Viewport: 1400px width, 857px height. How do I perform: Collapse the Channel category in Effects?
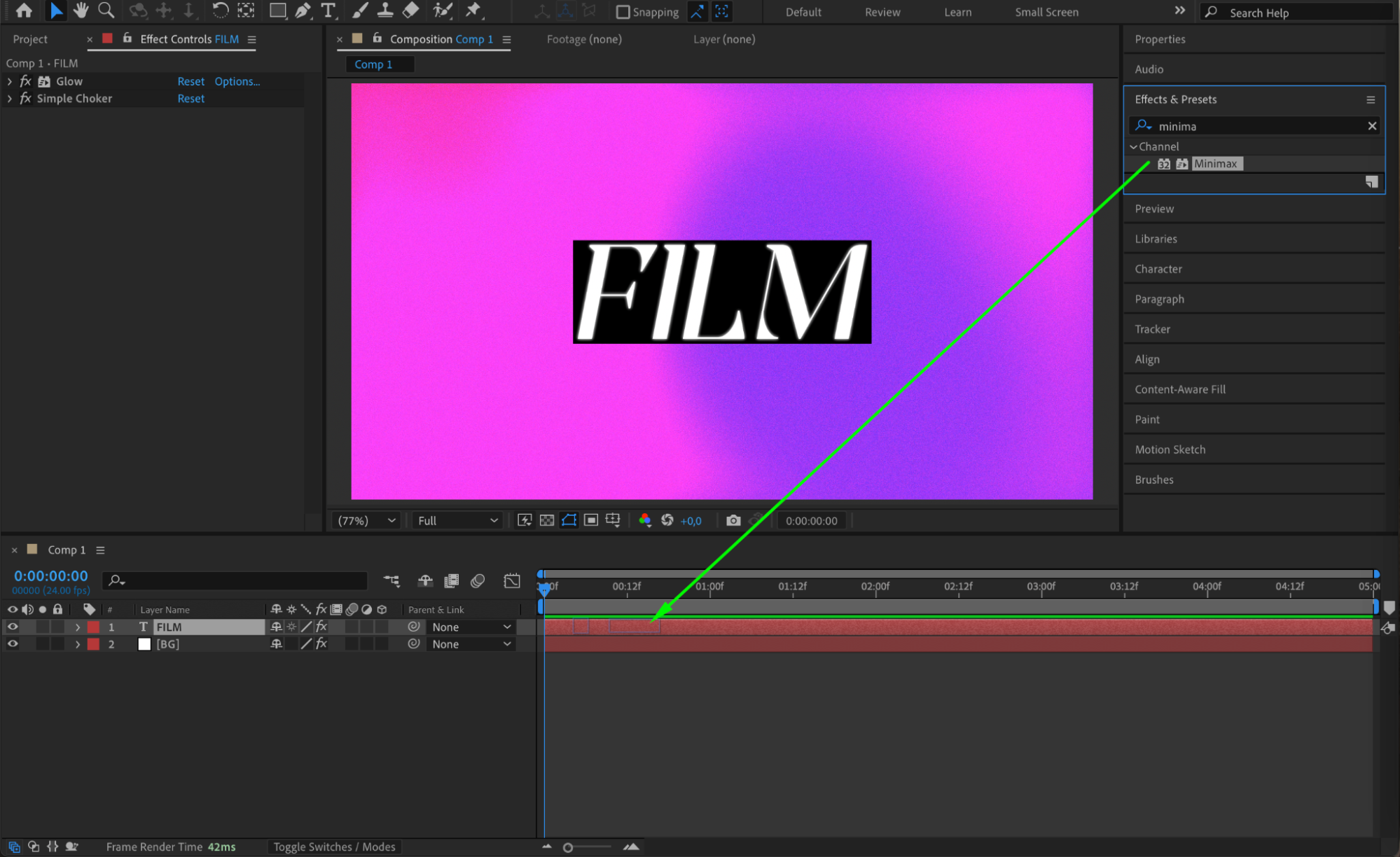(1133, 146)
